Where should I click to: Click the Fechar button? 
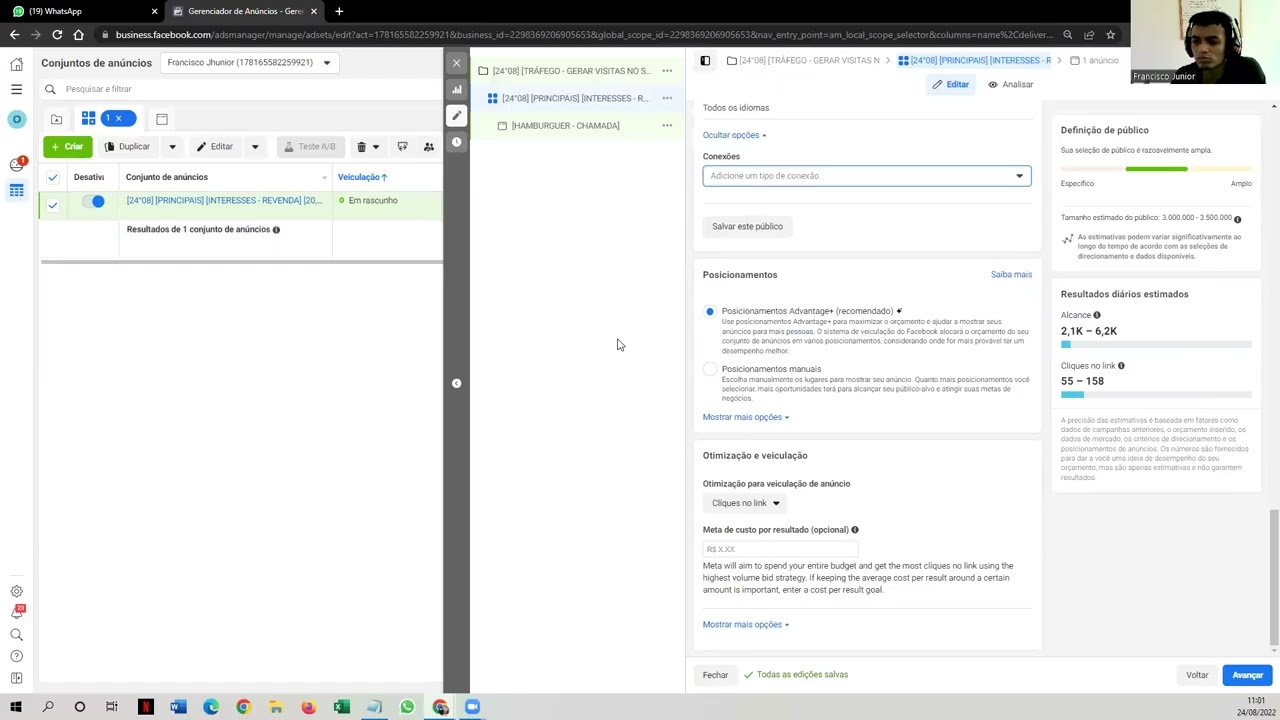715,675
